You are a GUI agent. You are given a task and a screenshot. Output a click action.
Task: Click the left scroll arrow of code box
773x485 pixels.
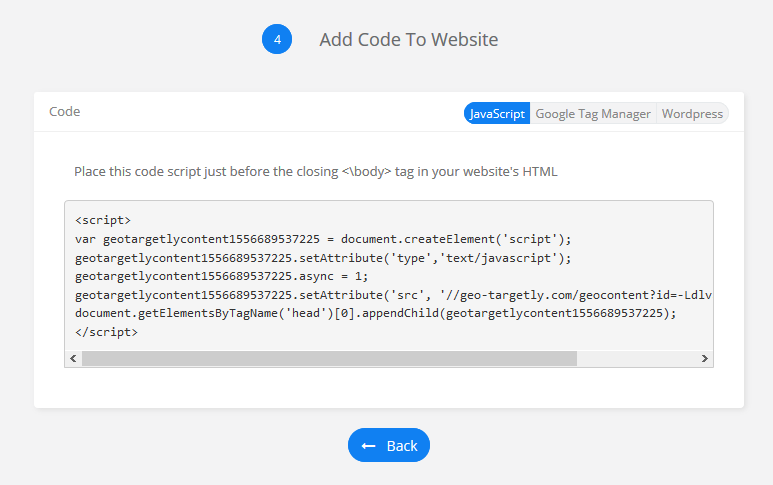pyautogui.click(x=73, y=358)
